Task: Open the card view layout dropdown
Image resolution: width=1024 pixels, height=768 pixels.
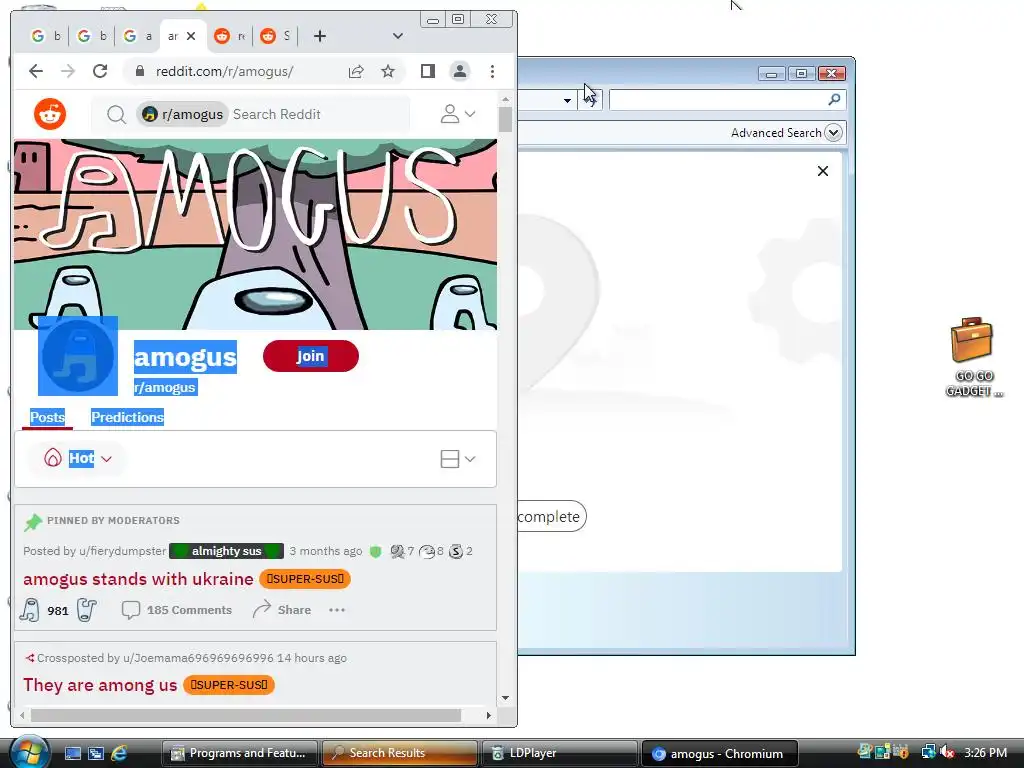Action: (x=457, y=459)
